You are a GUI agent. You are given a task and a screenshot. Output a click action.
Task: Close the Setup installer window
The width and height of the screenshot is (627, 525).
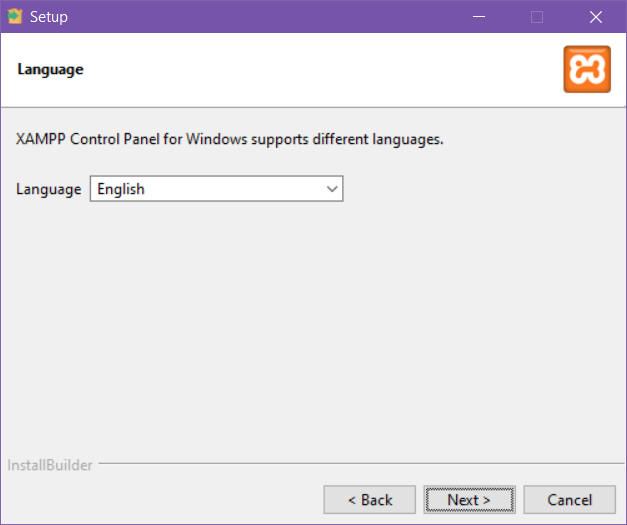(x=596, y=17)
